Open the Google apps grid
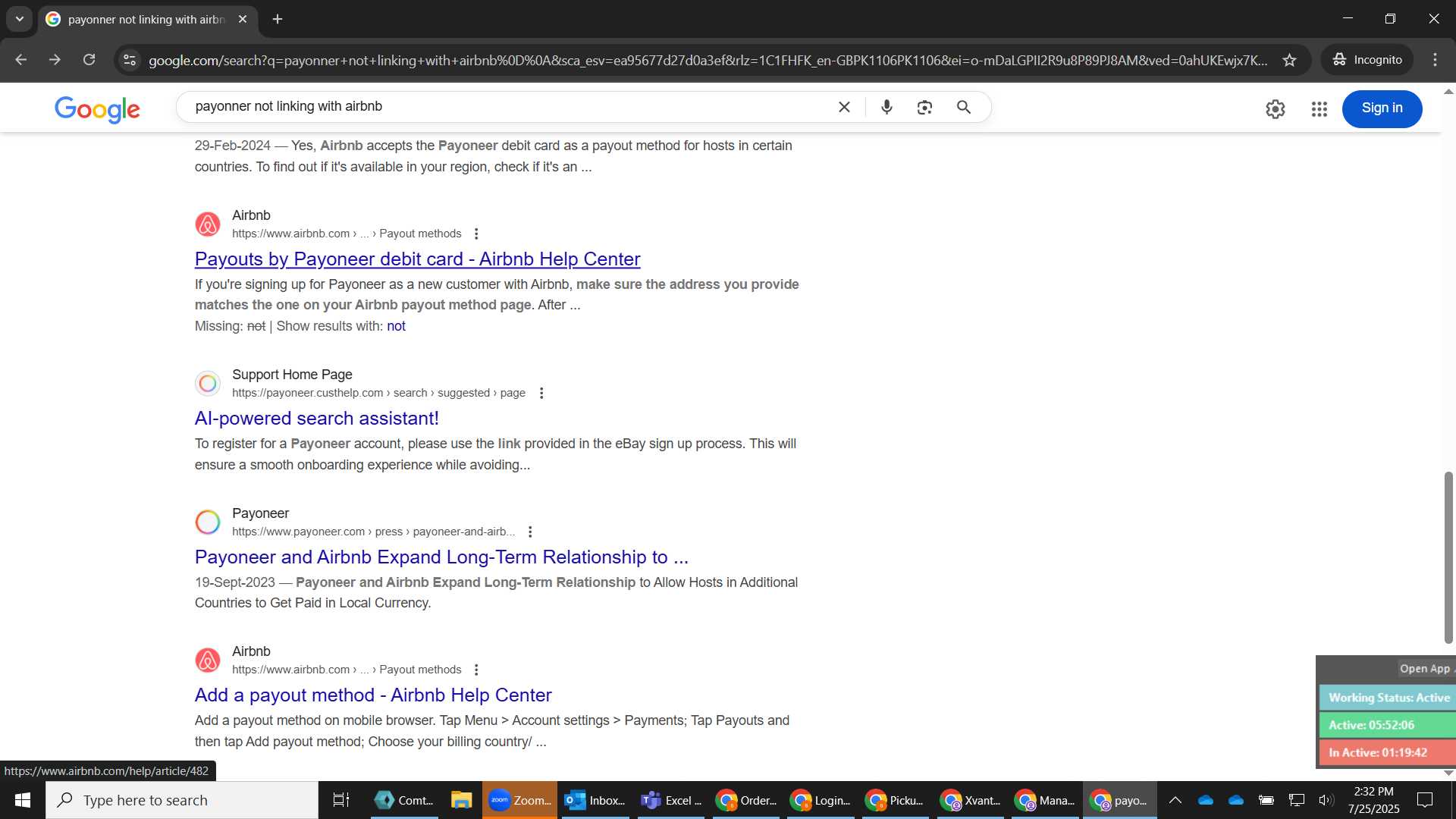This screenshot has width=1456, height=819. point(1319,108)
